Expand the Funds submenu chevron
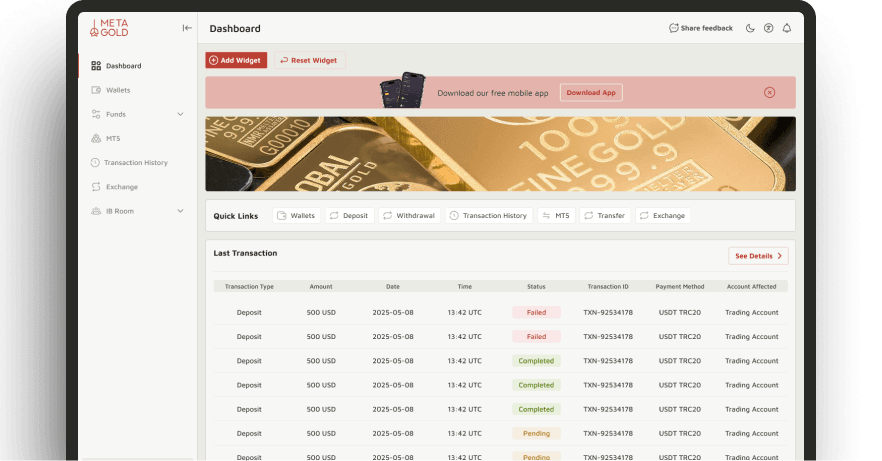This screenshot has width=882, height=461. click(180, 114)
